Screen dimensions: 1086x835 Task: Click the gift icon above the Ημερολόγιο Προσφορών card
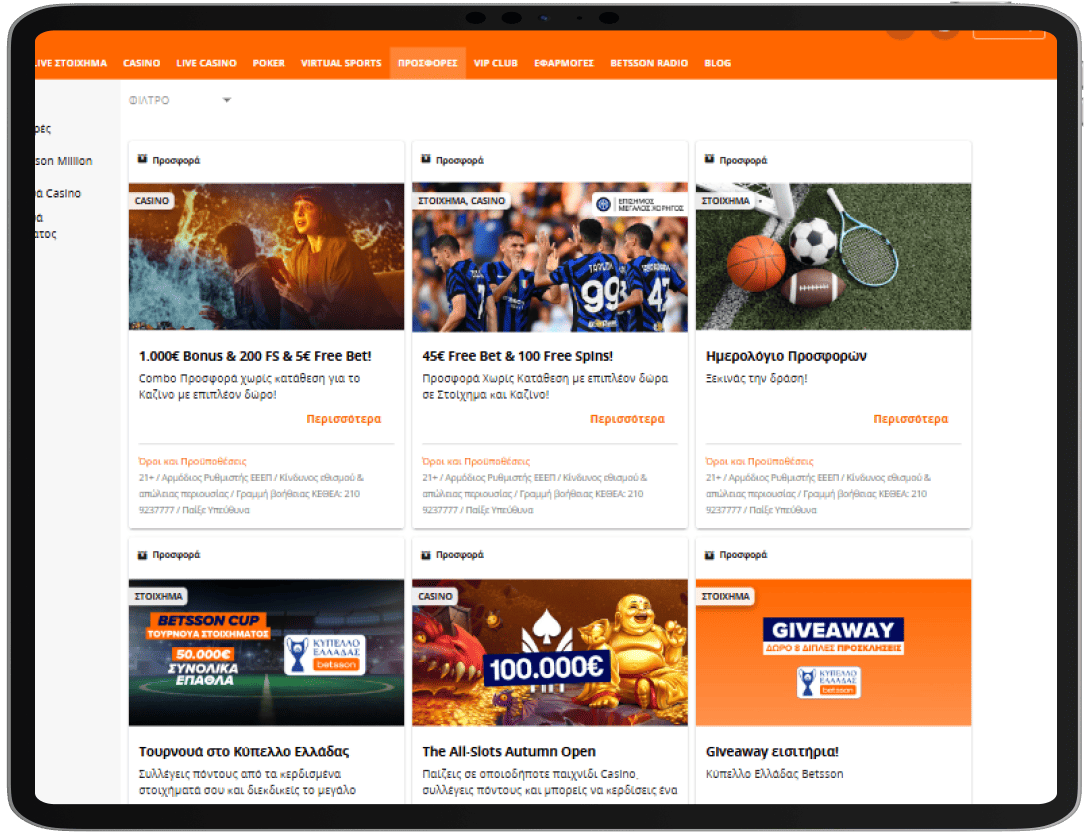click(710, 159)
